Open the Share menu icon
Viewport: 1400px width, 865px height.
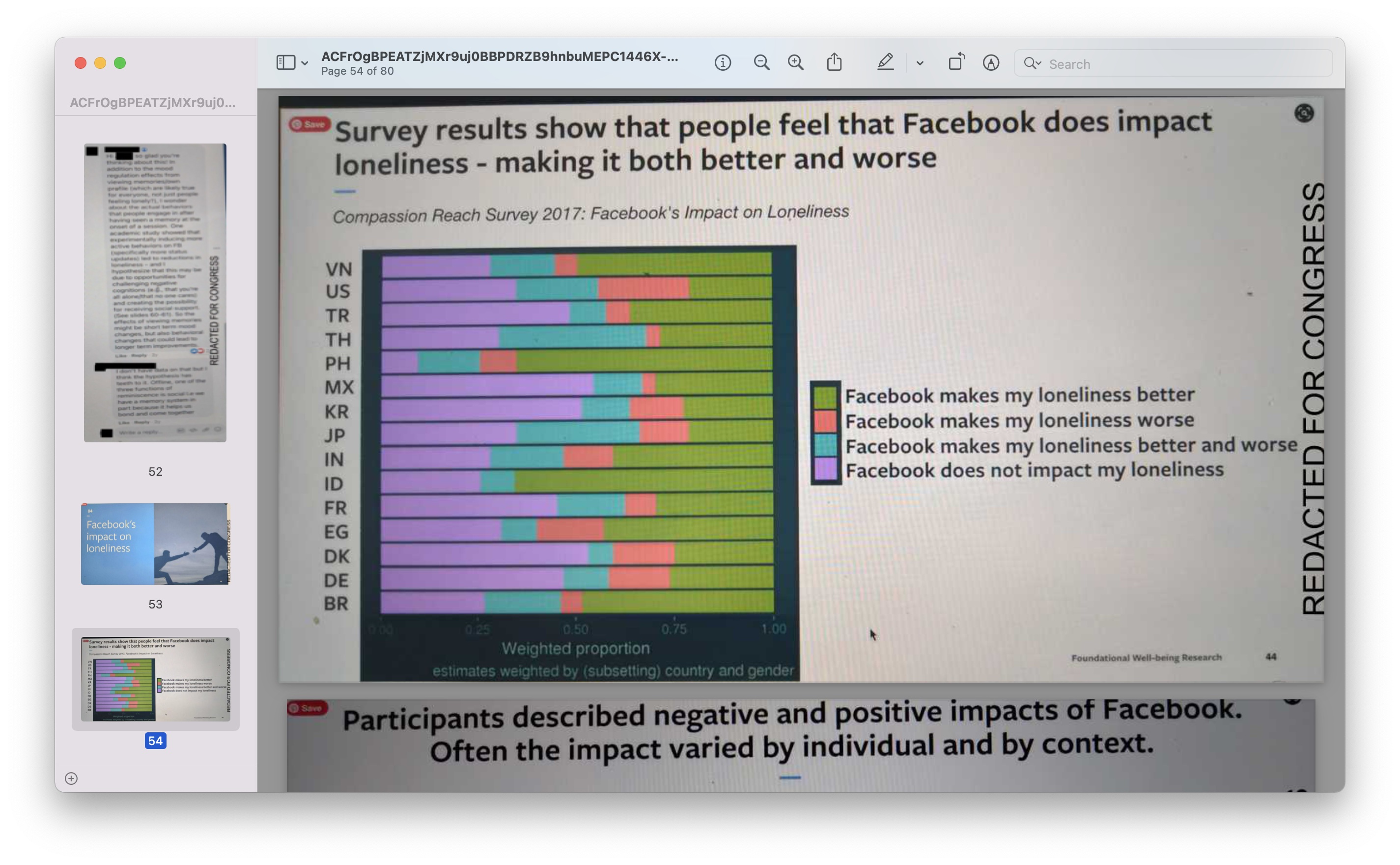[x=834, y=62]
